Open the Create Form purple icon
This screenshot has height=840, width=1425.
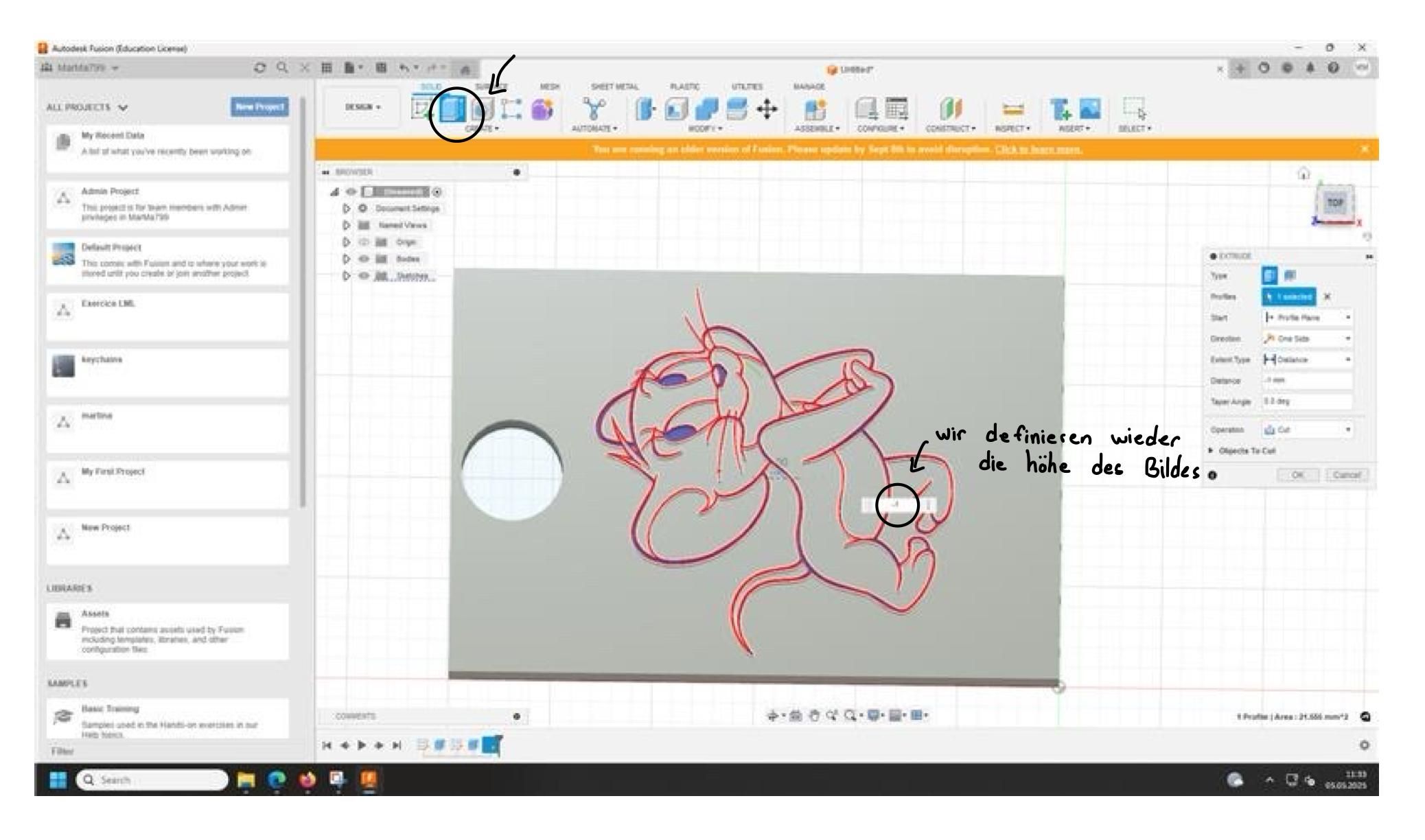click(x=542, y=110)
